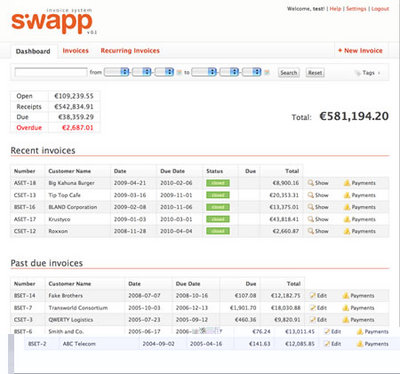
Task: Click Edit pencil icon for Smith and Co.
Action: pos(327,331)
